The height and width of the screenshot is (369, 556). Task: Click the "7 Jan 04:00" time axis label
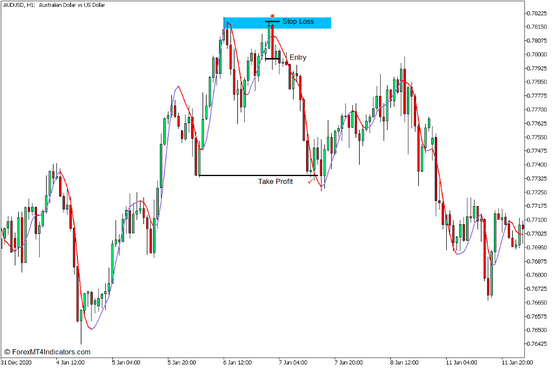(293, 363)
